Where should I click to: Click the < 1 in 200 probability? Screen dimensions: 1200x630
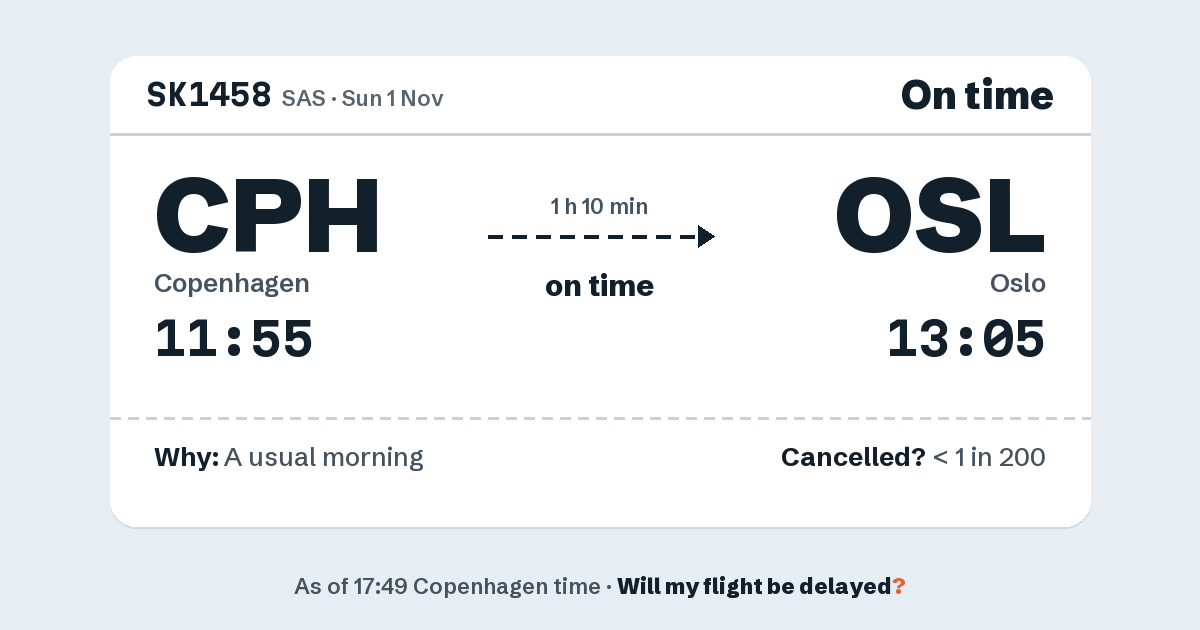tap(989, 458)
